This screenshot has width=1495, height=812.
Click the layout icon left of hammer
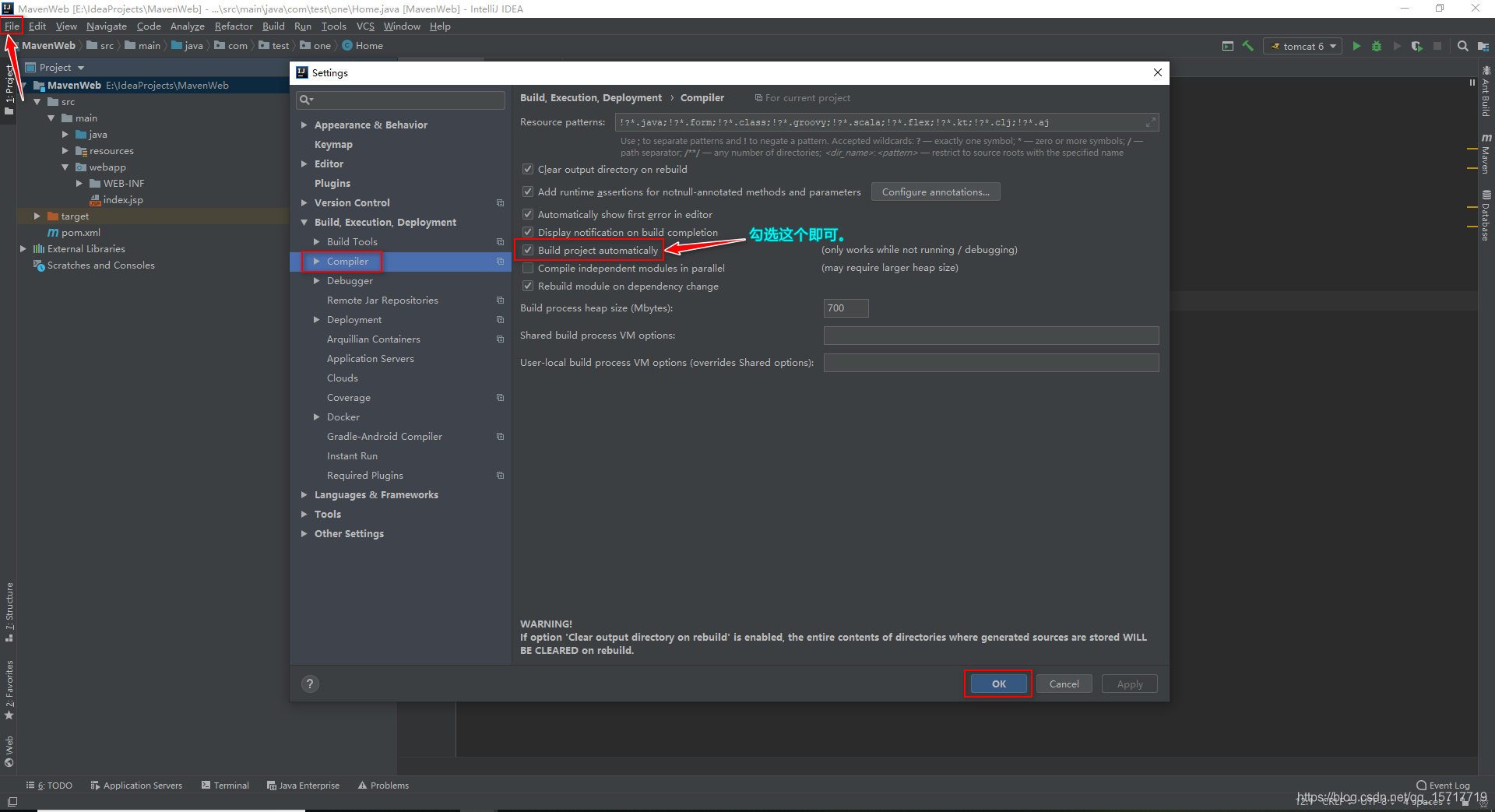coord(1228,46)
